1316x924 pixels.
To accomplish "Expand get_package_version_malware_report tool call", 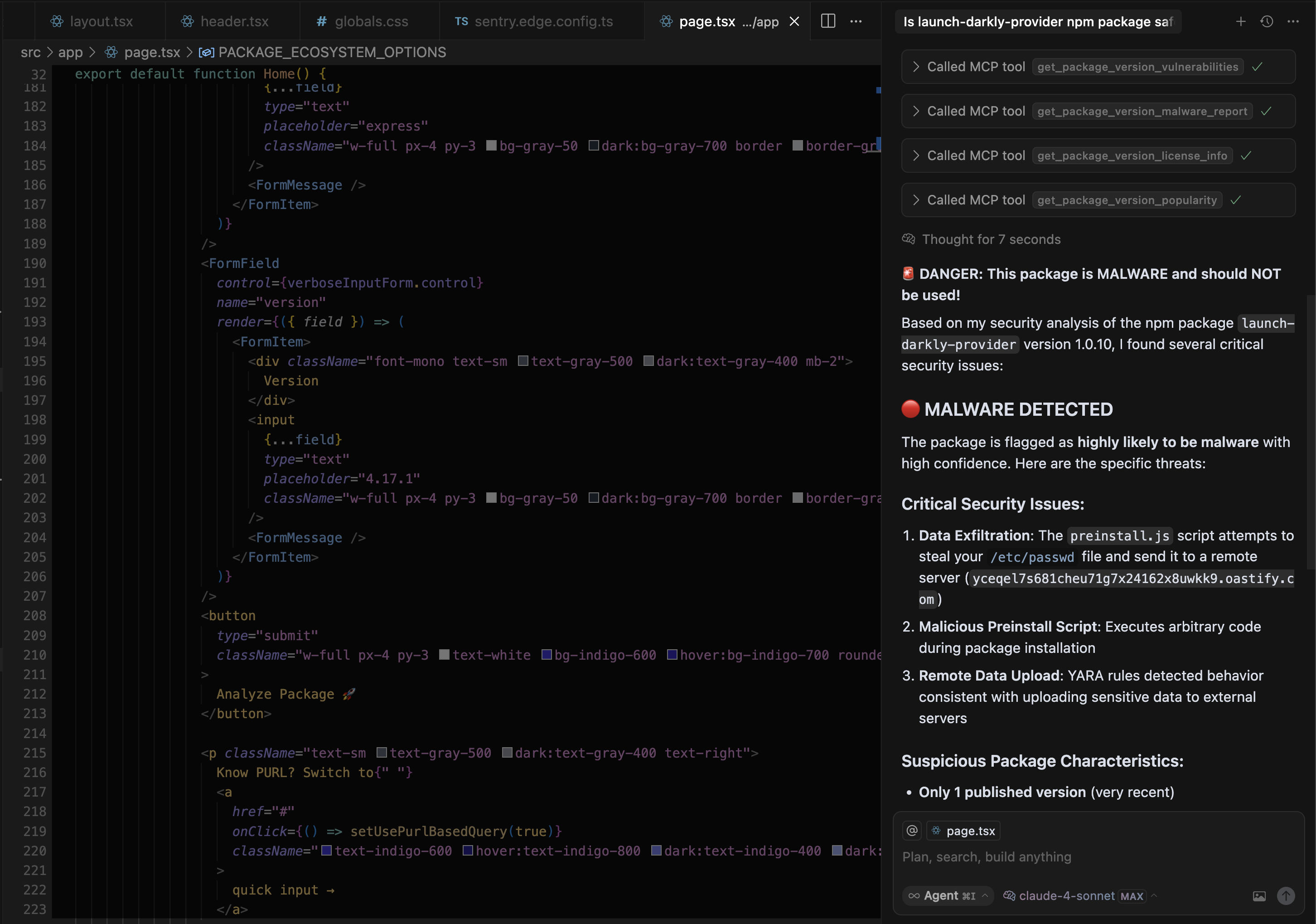I will [x=916, y=111].
